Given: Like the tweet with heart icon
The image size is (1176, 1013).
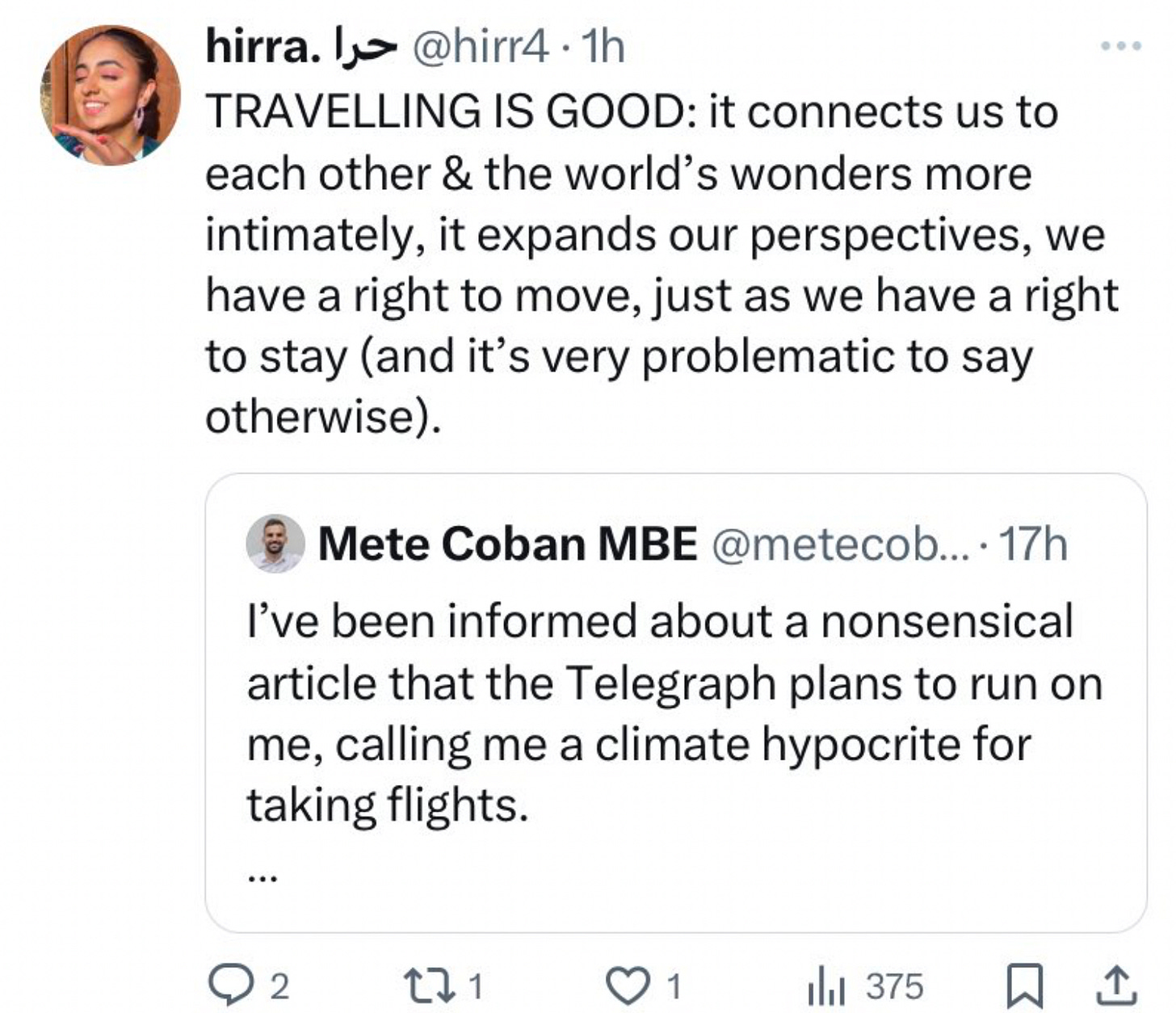Looking at the screenshot, I should (x=630, y=986).
